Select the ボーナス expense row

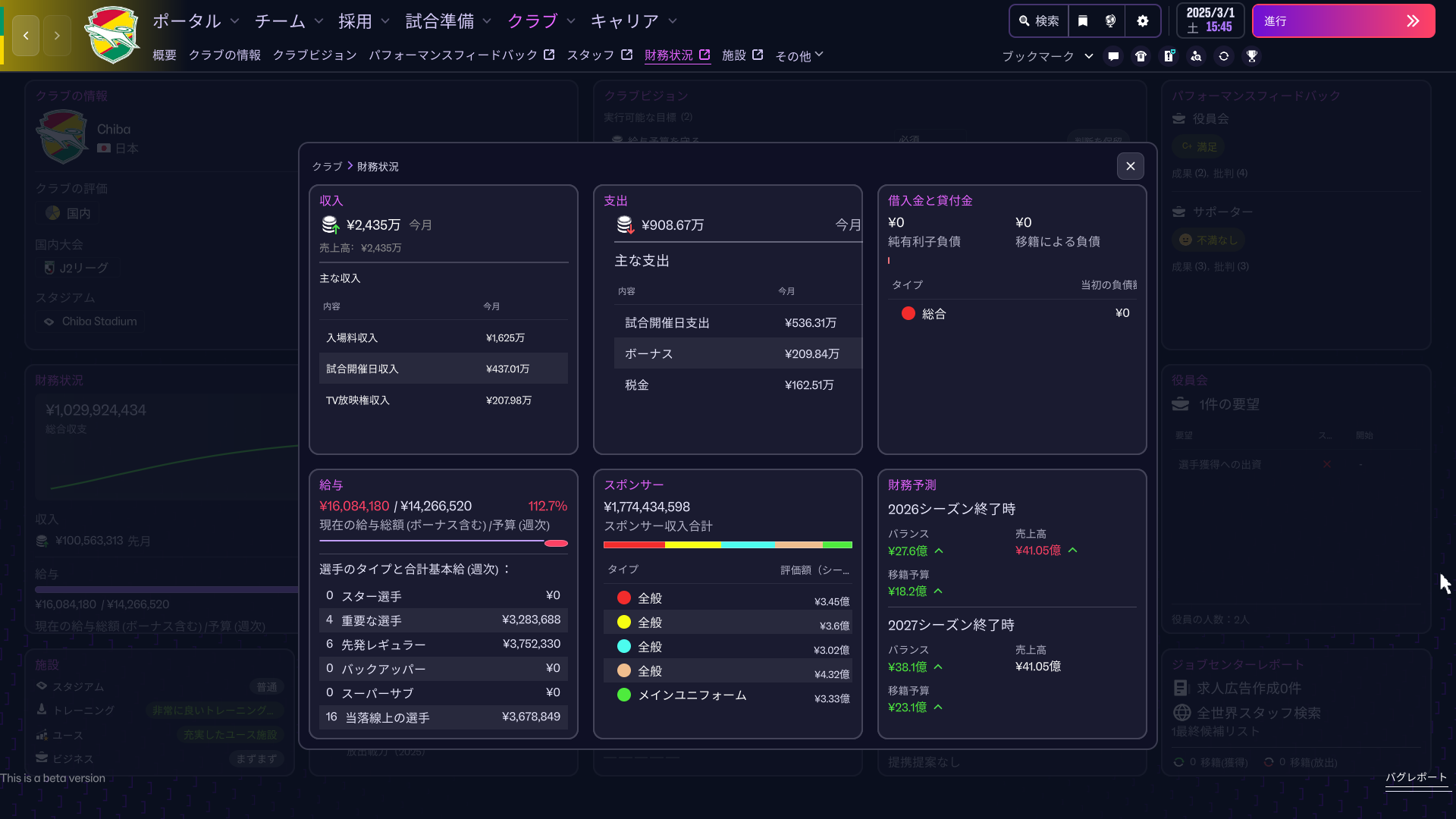738,354
